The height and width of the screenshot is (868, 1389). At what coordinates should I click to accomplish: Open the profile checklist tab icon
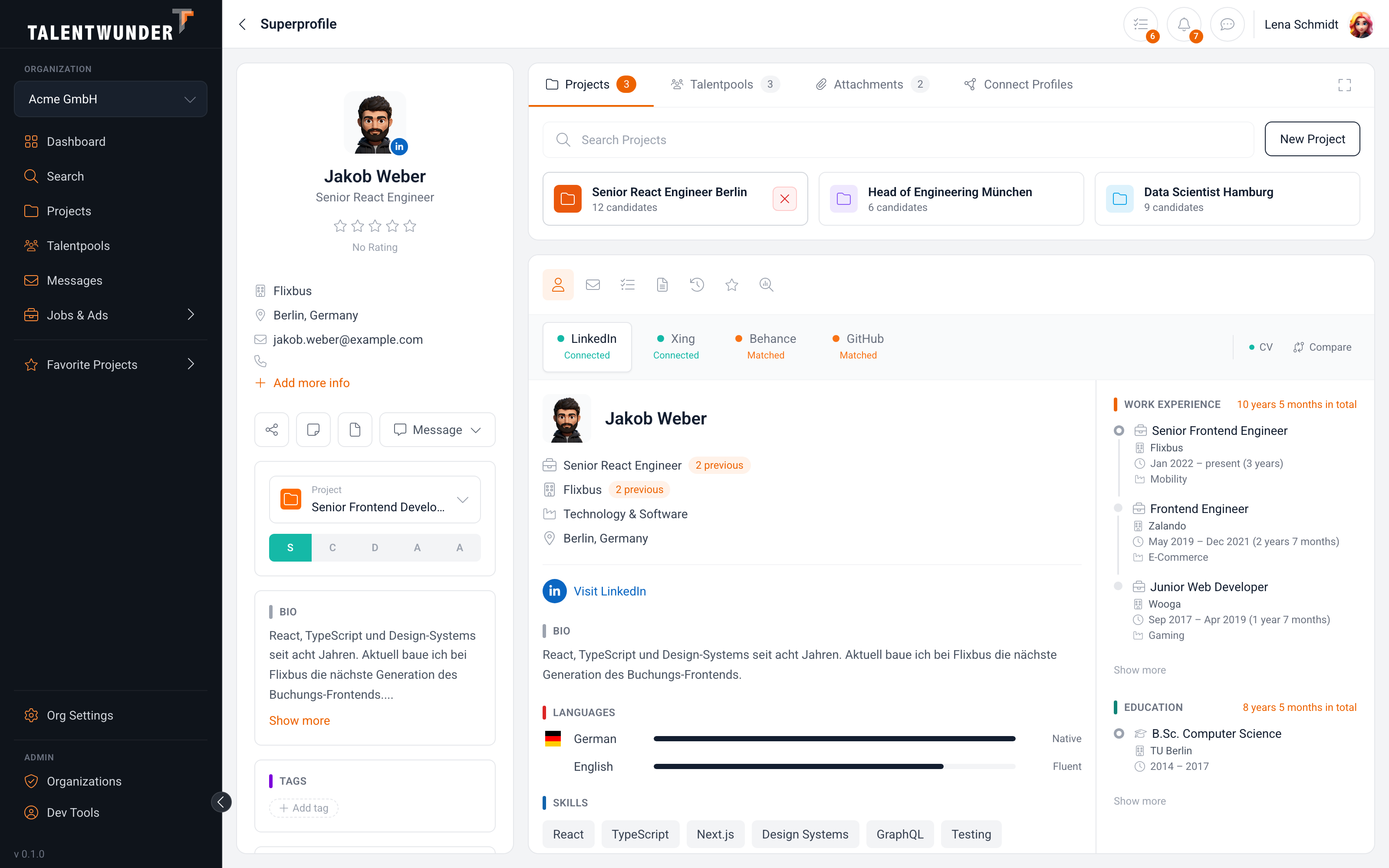pos(628,285)
